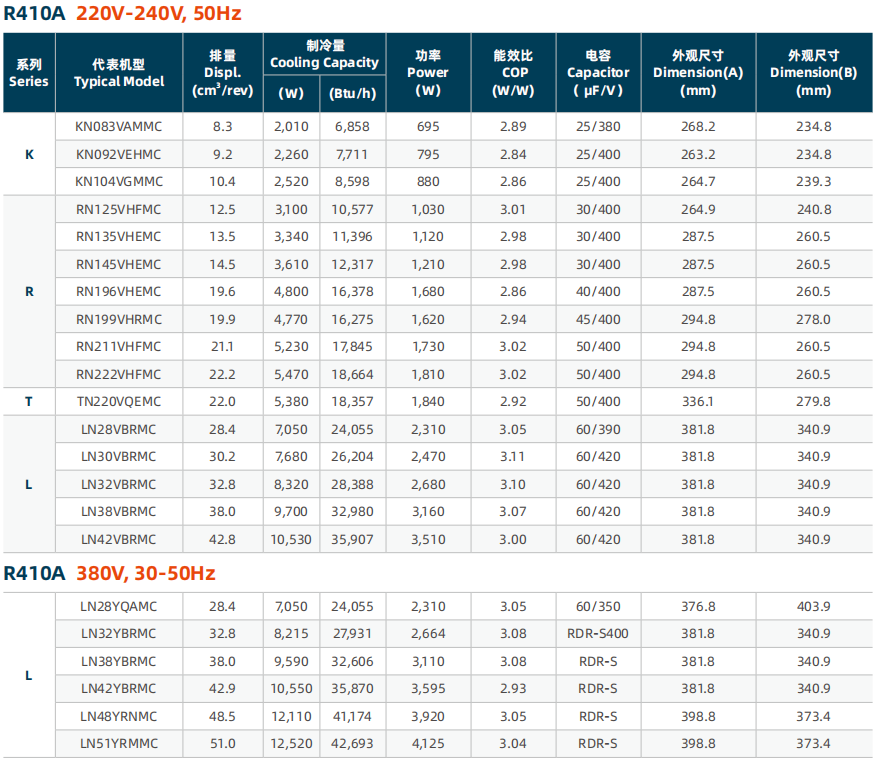Screen dimensions: 875x758
Task: Select the RN199VHRMC model cell
Action: [119, 320]
